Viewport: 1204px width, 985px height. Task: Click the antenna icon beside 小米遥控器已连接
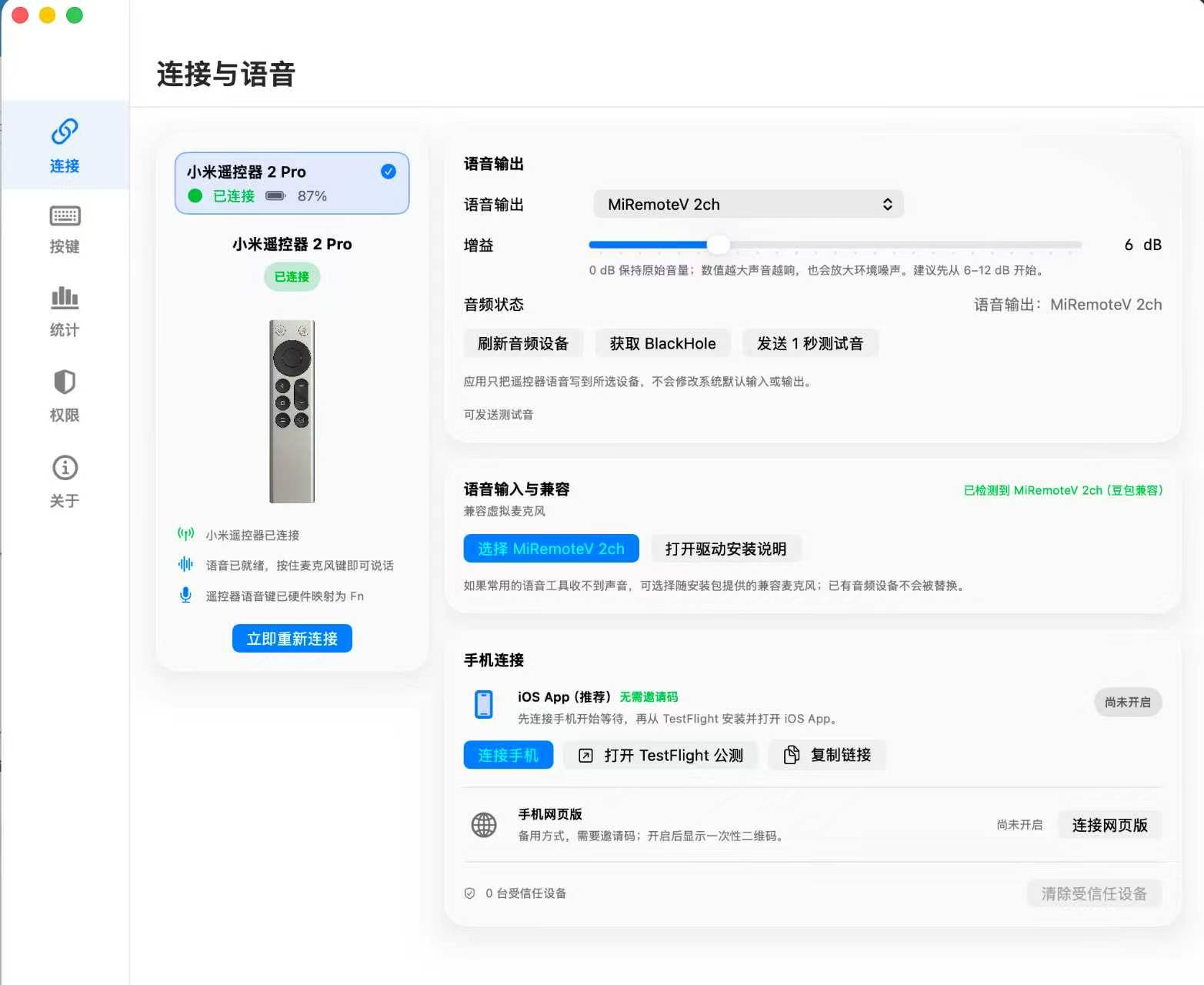coord(185,534)
